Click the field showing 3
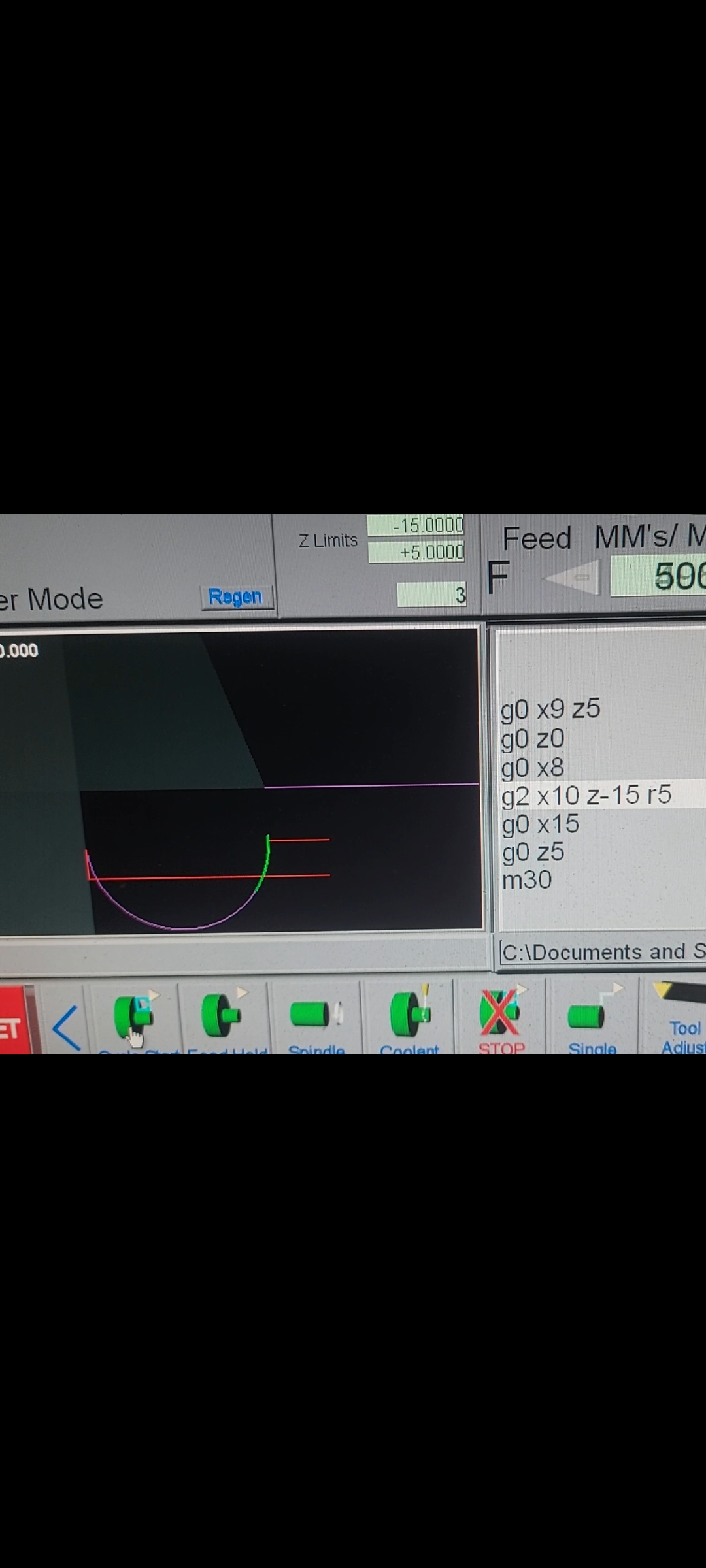This screenshot has width=706, height=1568. (431, 595)
